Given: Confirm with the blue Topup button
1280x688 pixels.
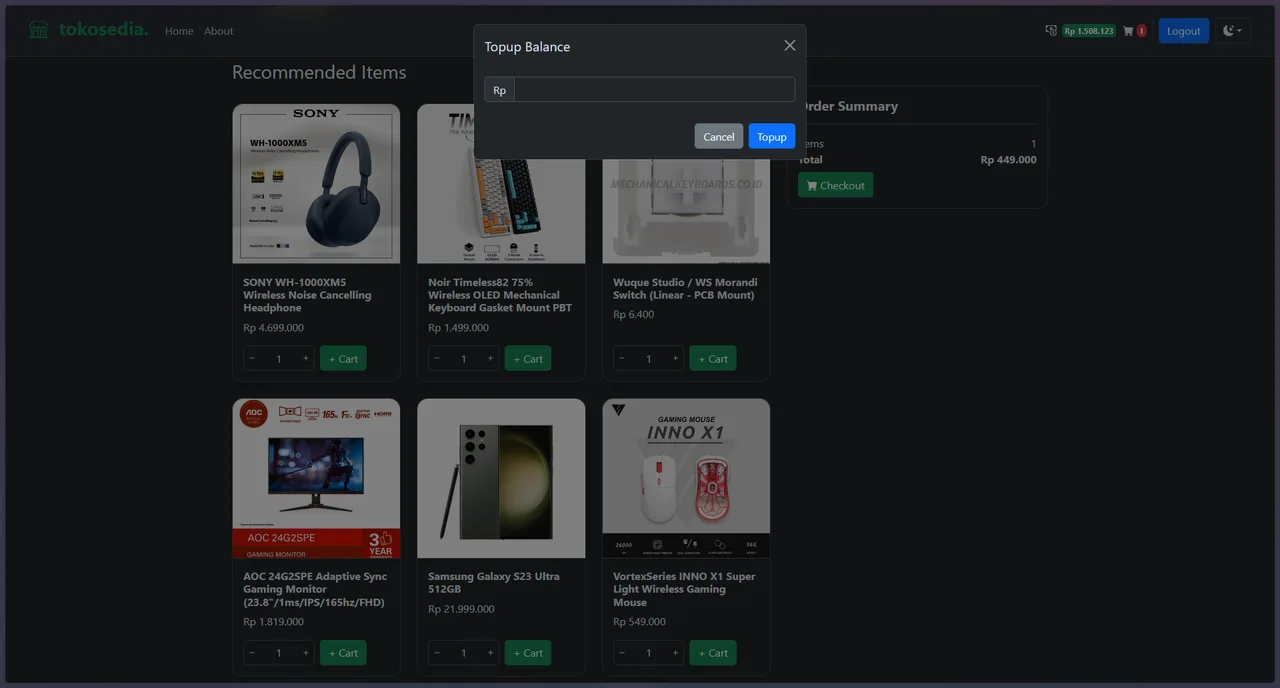Looking at the screenshot, I should (772, 137).
